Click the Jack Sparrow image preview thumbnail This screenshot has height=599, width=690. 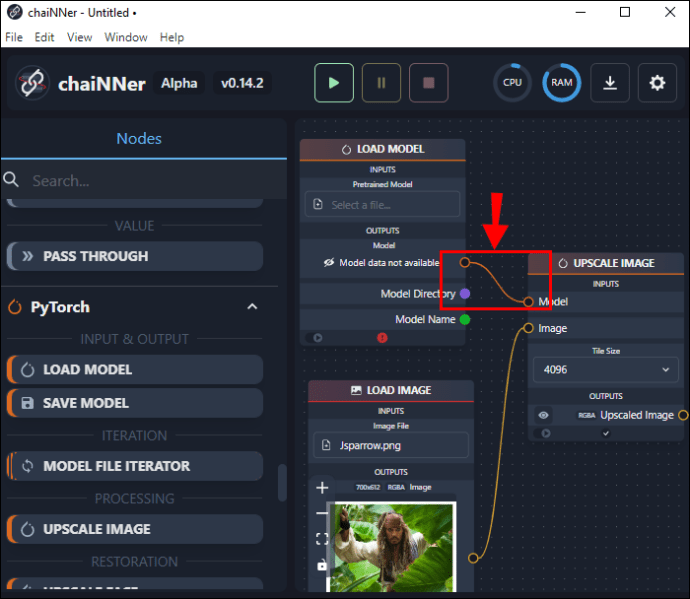(x=392, y=547)
